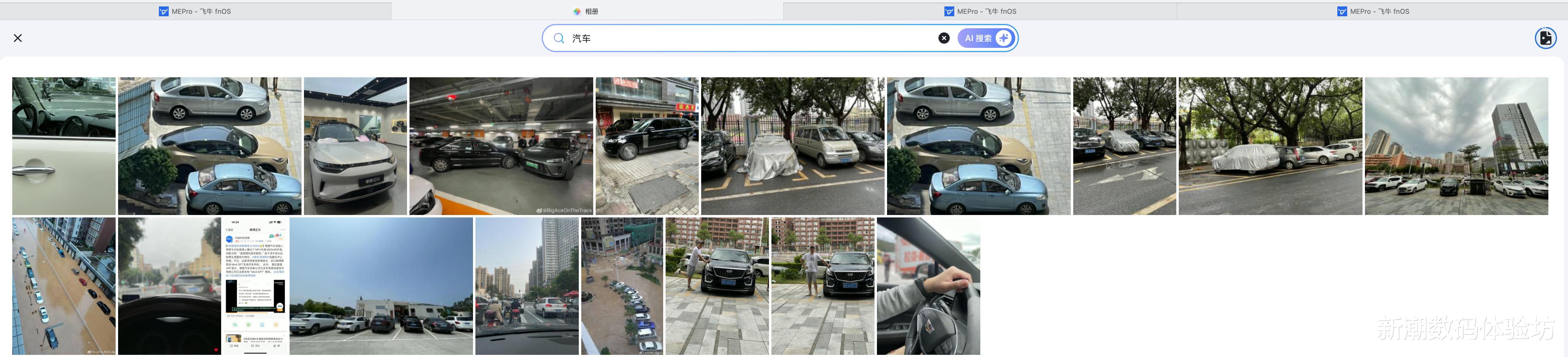Open Cadillac steering wheel hand photo
This screenshot has width=1568, height=357.
pyautogui.click(x=928, y=286)
